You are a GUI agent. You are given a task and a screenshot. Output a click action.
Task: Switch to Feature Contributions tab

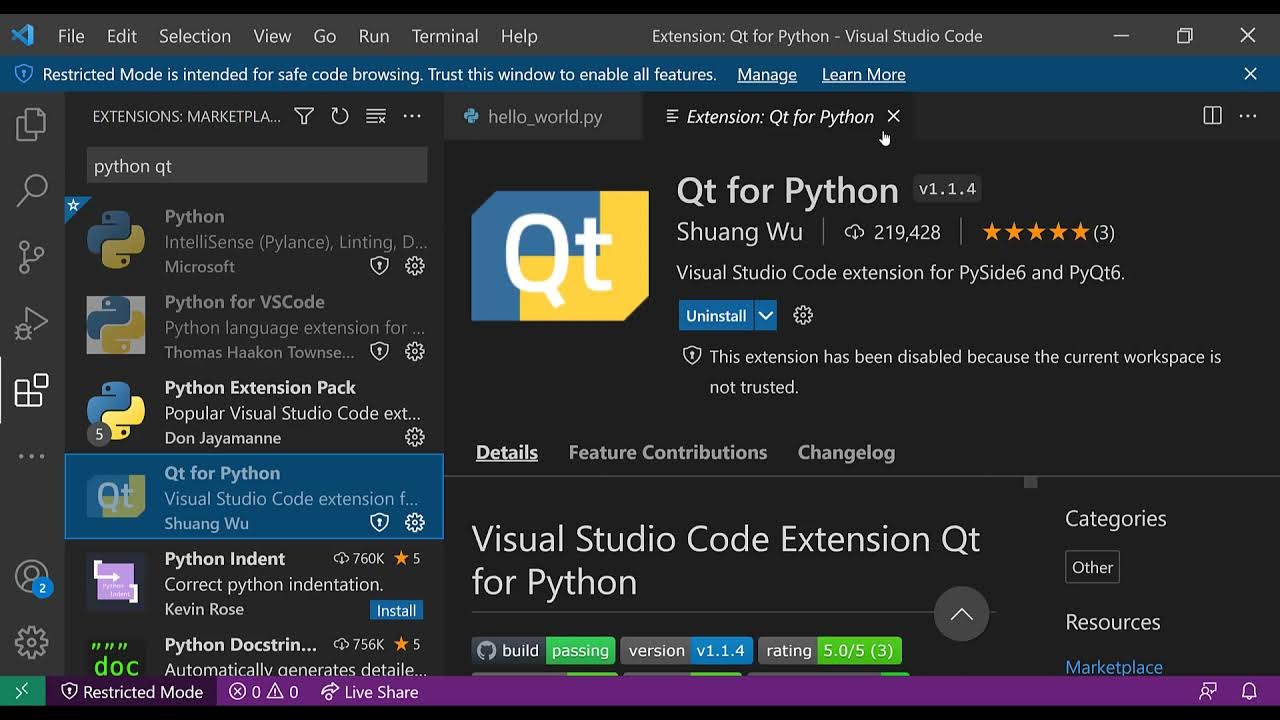667,452
